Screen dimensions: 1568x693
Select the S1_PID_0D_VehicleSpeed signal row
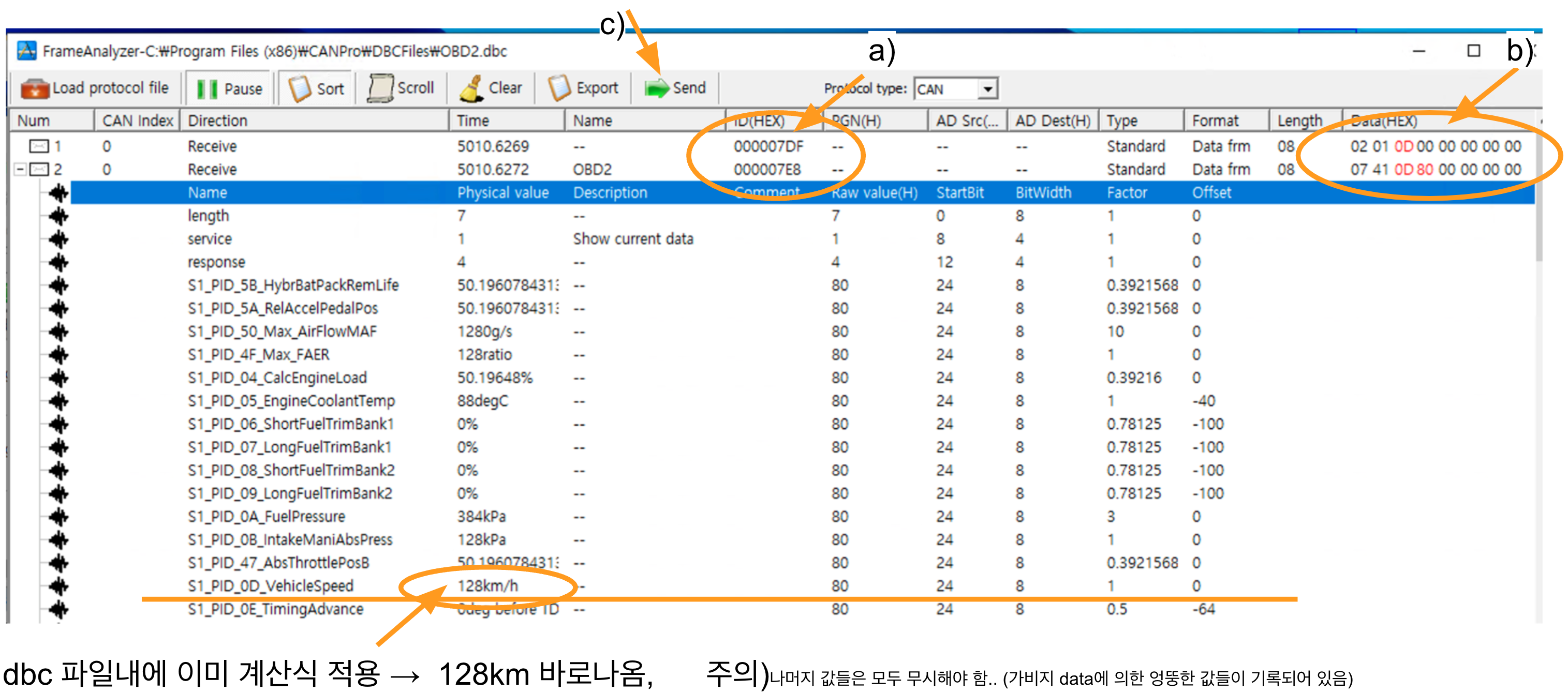tap(270, 586)
